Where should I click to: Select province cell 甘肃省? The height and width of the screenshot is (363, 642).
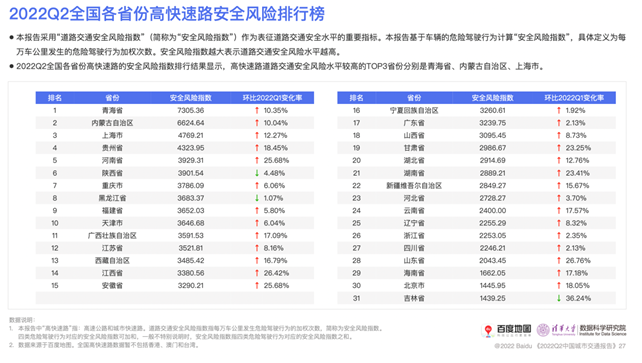pos(414,148)
